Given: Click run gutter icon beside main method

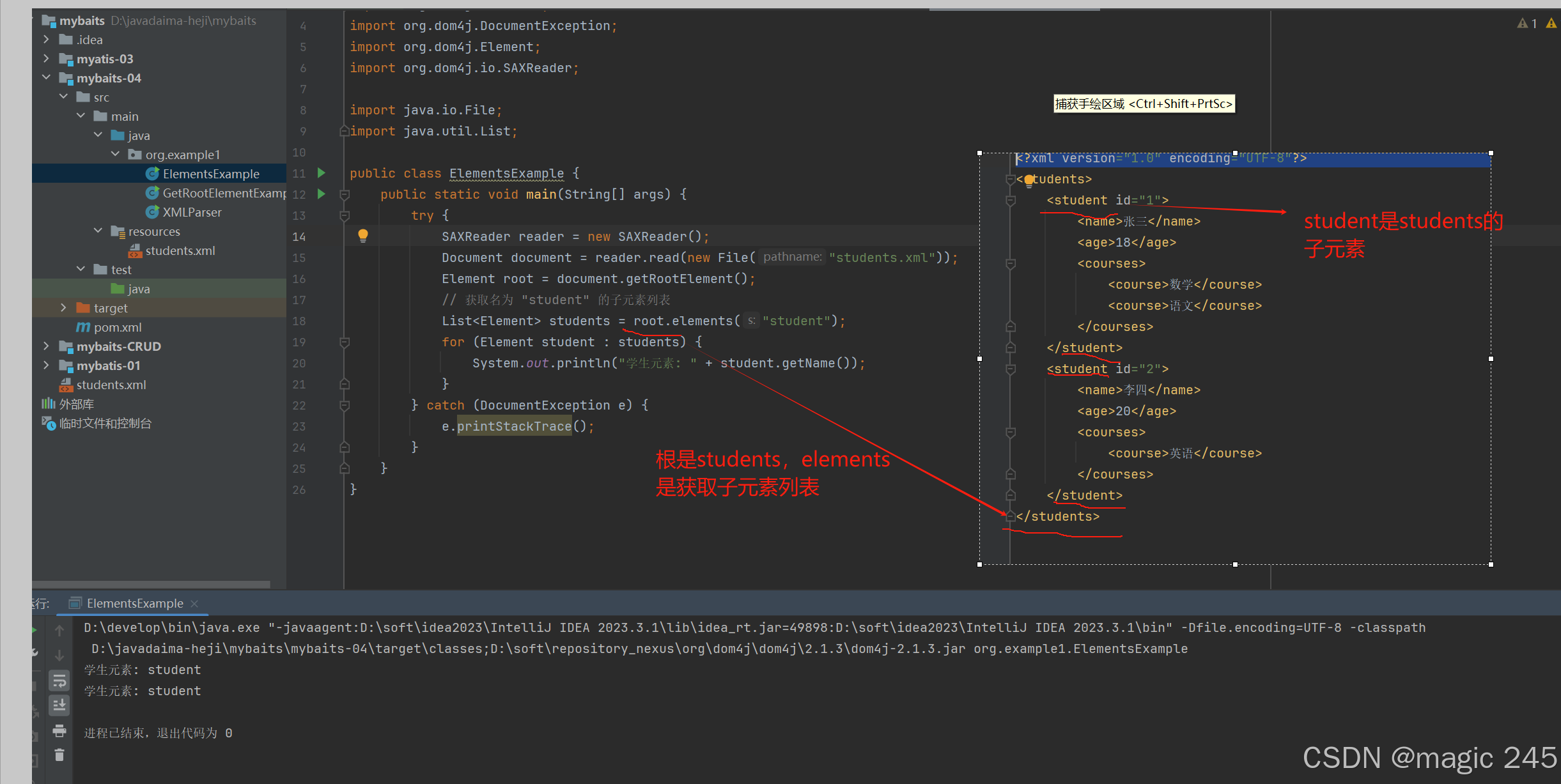Looking at the screenshot, I should [x=322, y=194].
